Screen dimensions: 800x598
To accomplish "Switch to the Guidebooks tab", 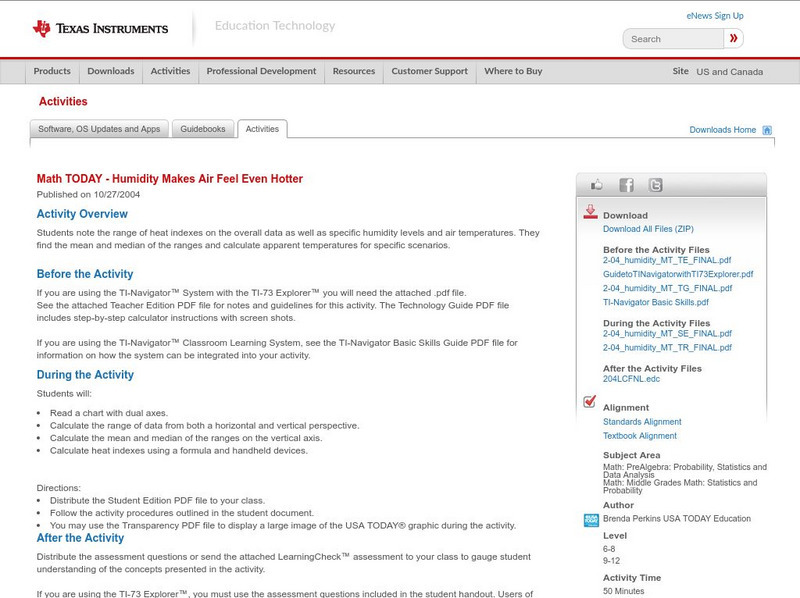I will coord(203,129).
